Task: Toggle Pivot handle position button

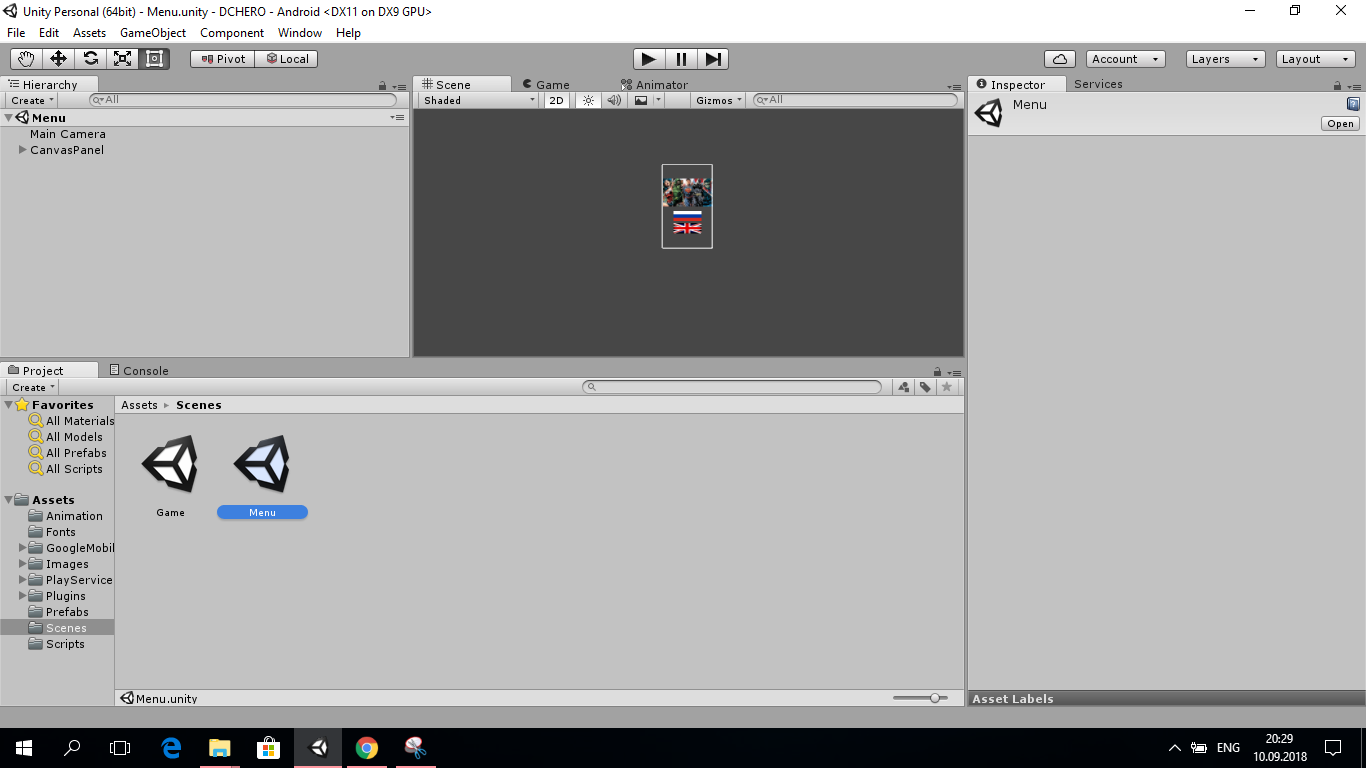Action: point(222,59)
